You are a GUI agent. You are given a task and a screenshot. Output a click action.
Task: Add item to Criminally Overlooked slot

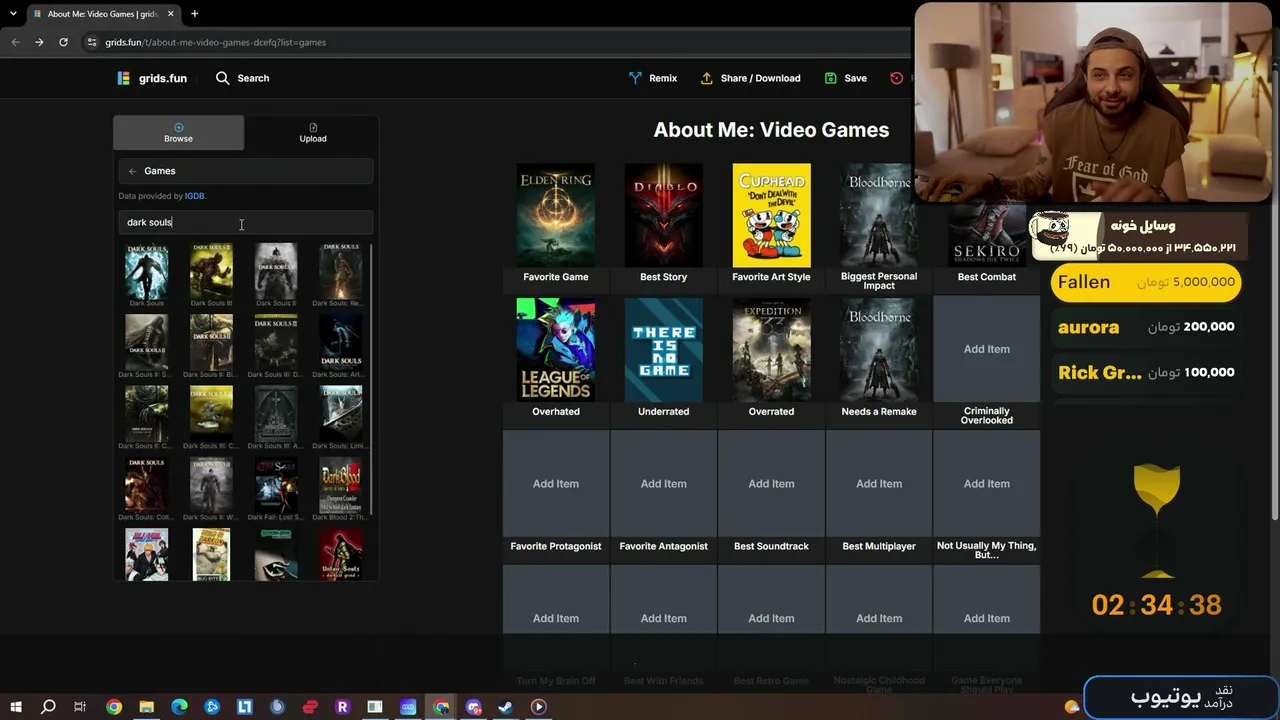[x=987, y=349]
